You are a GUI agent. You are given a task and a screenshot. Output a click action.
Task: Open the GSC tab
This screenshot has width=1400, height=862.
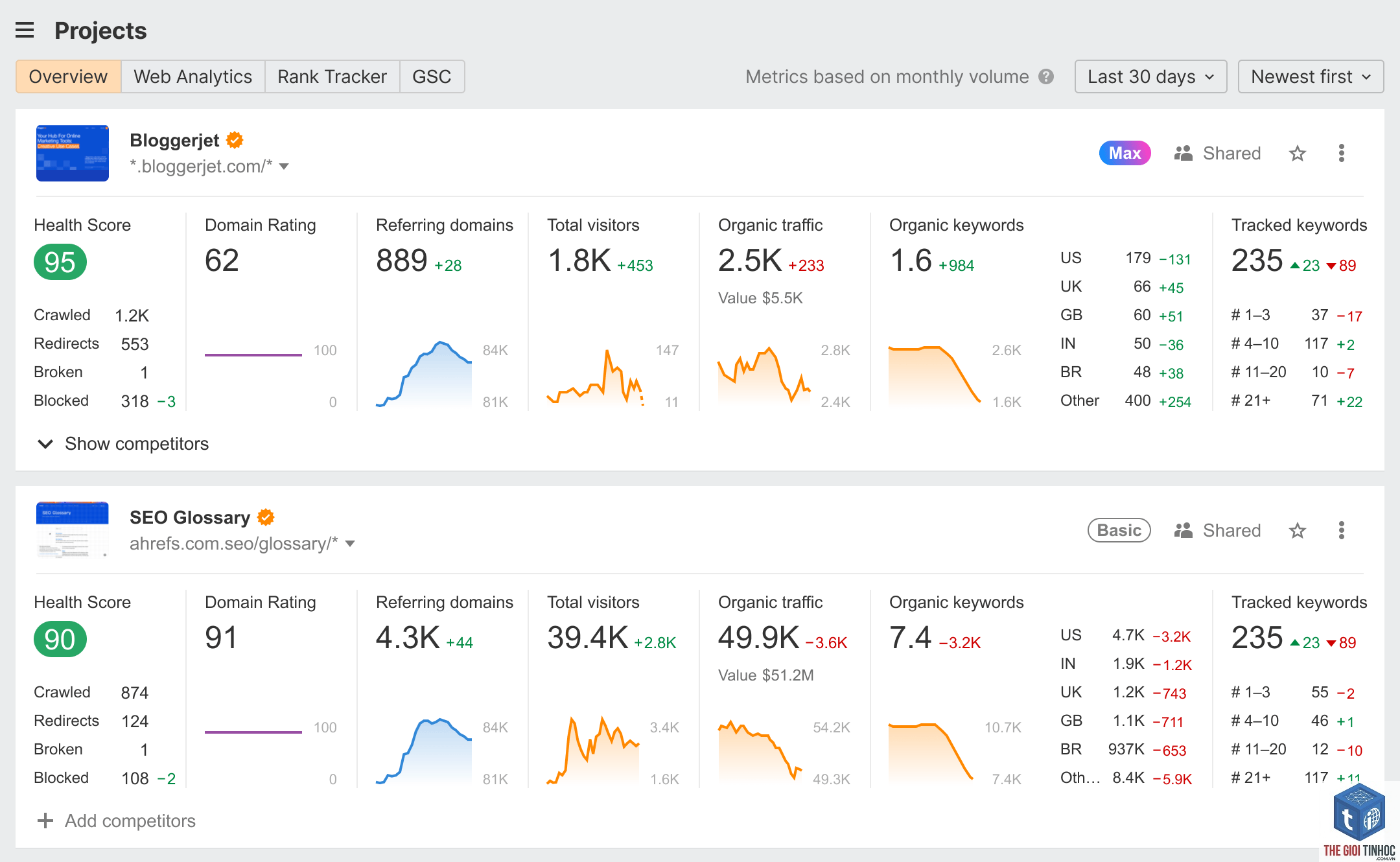432,76
